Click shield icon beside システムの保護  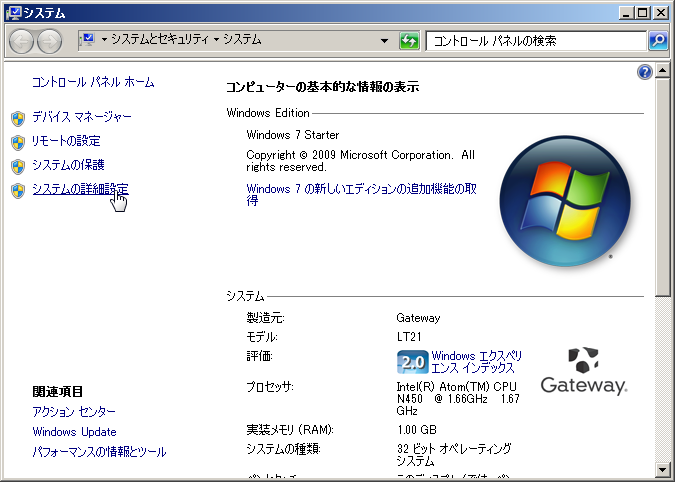18,167
